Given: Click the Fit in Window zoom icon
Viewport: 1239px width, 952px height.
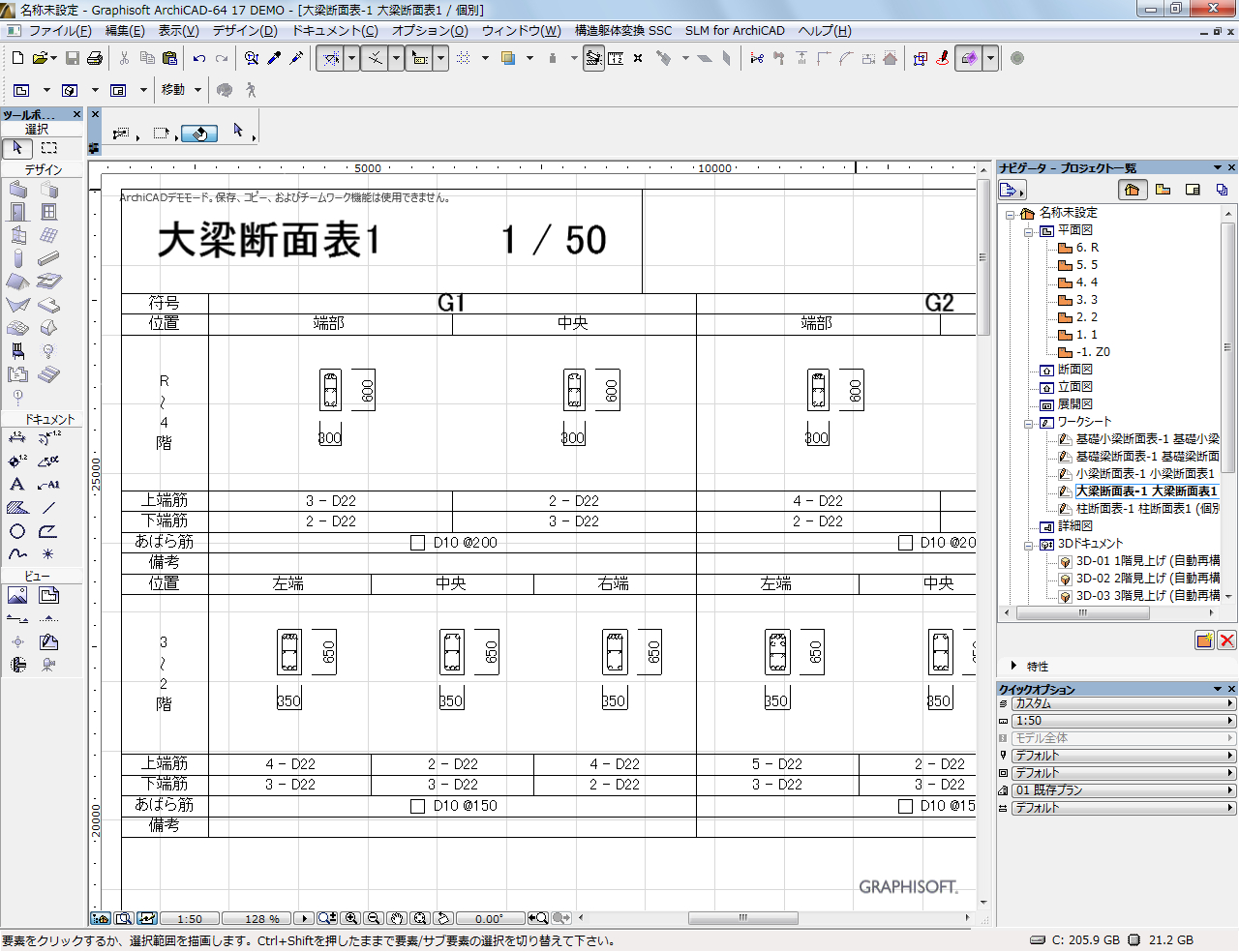Looking at the screenshot, I should (x=419, y=918).
